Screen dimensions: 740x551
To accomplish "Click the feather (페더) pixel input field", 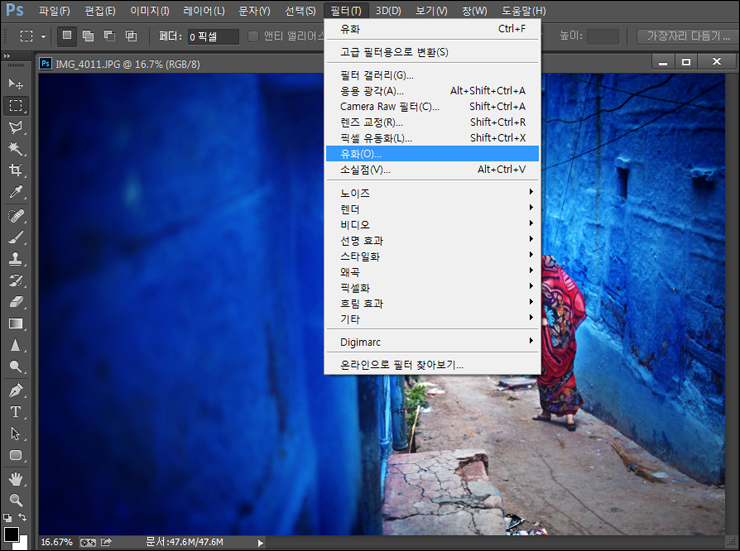I will pos(213,36).
